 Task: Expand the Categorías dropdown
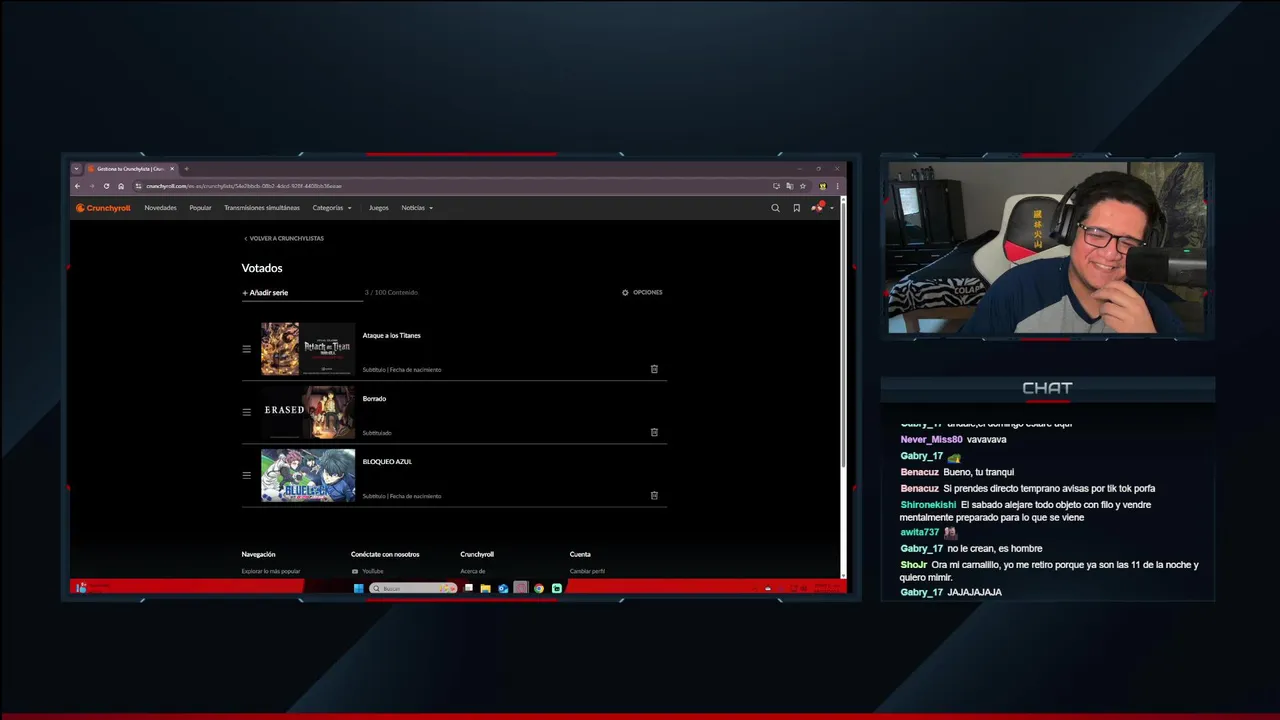coord(332,208)
